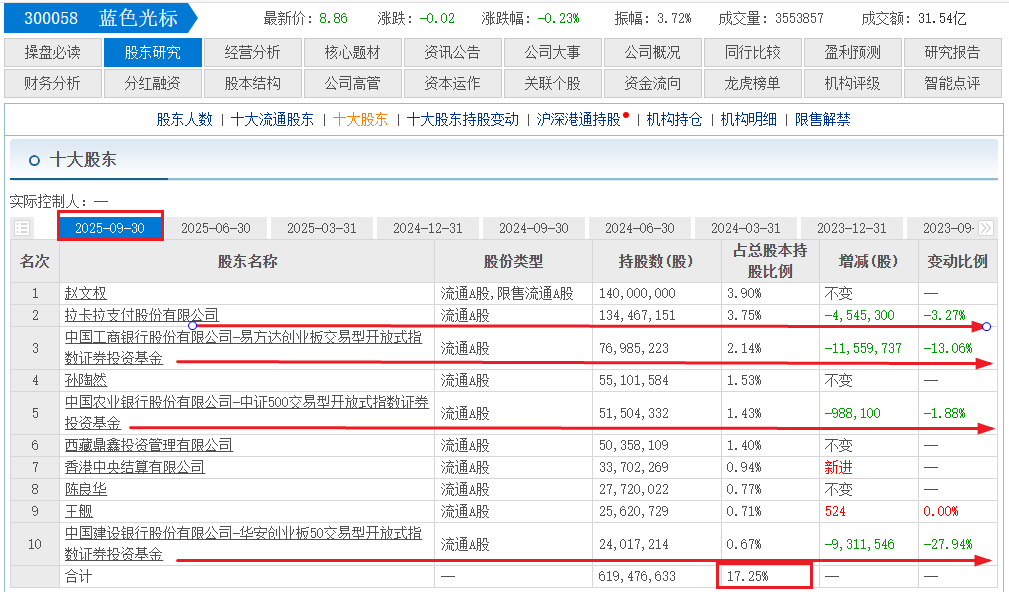Go to 机构明细 section link

click(x=748, y=119)
